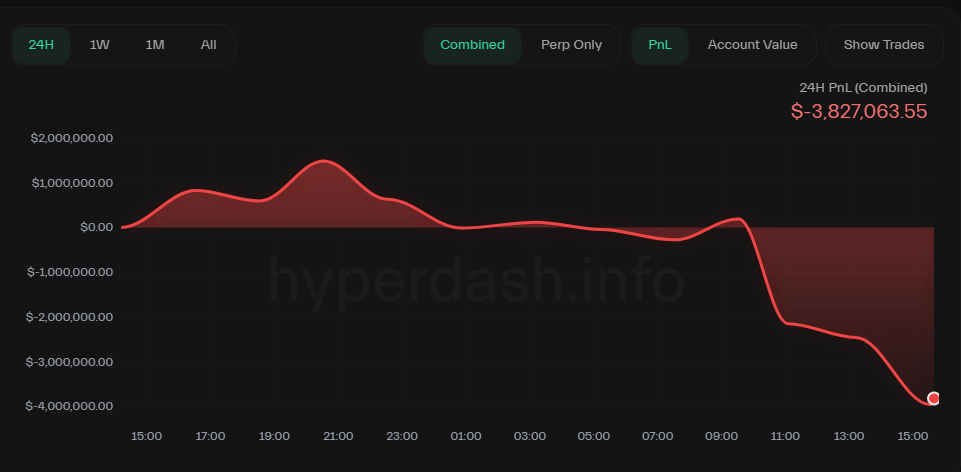
Task: Click the $1,000,000.00 axis label
Action: point(72,183)
